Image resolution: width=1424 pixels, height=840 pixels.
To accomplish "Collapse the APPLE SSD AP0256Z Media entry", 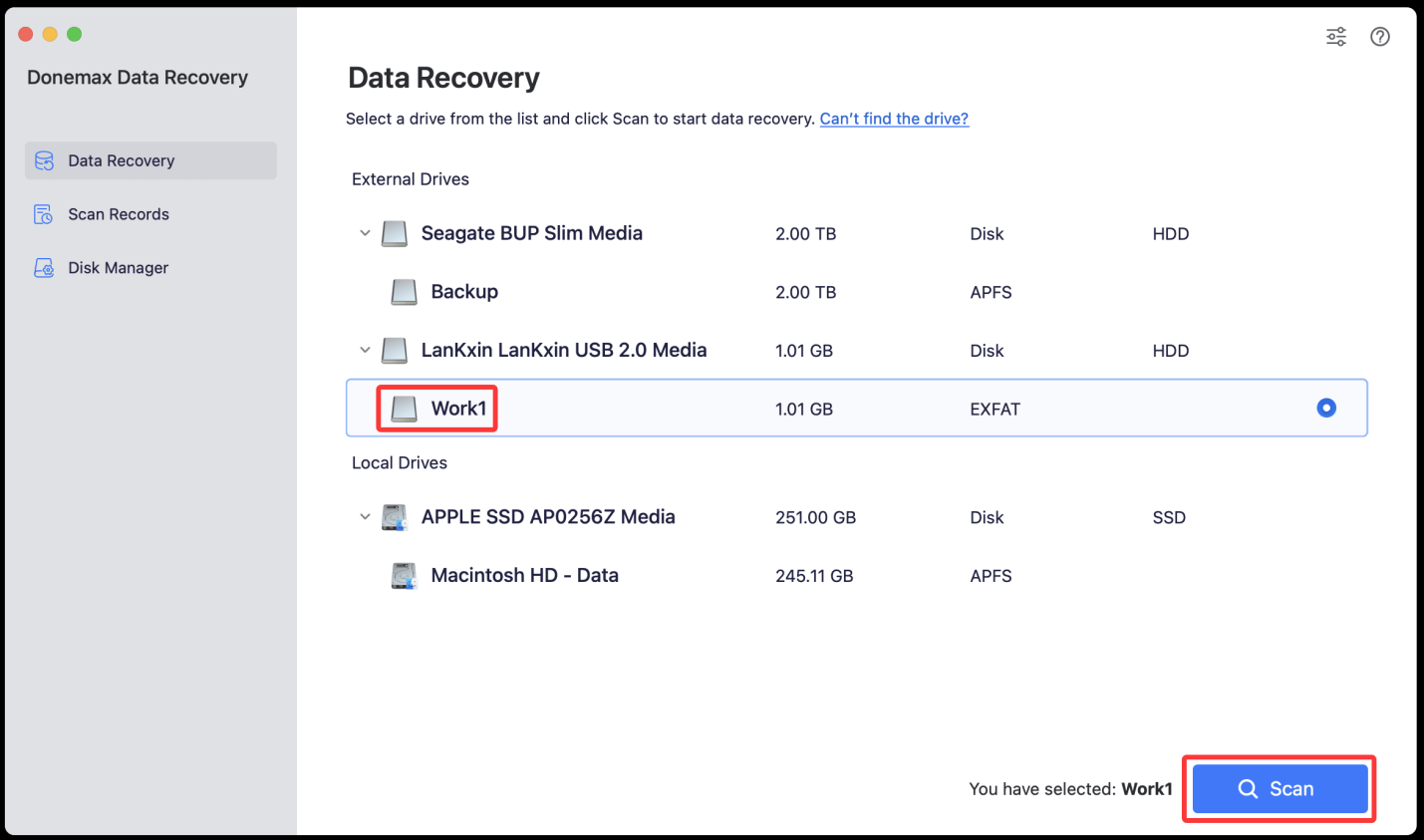I will coord(365,516).
